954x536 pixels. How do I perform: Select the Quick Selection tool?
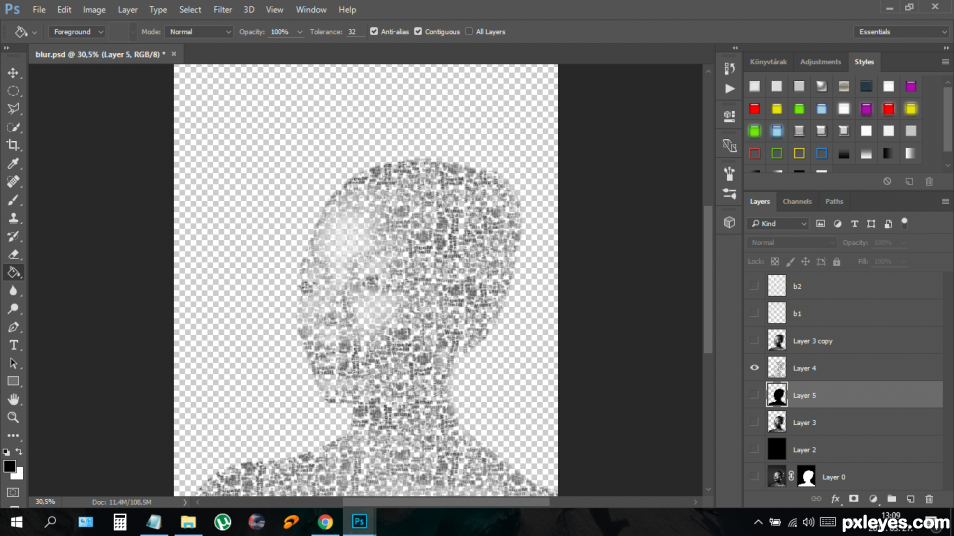coord(13,127)
